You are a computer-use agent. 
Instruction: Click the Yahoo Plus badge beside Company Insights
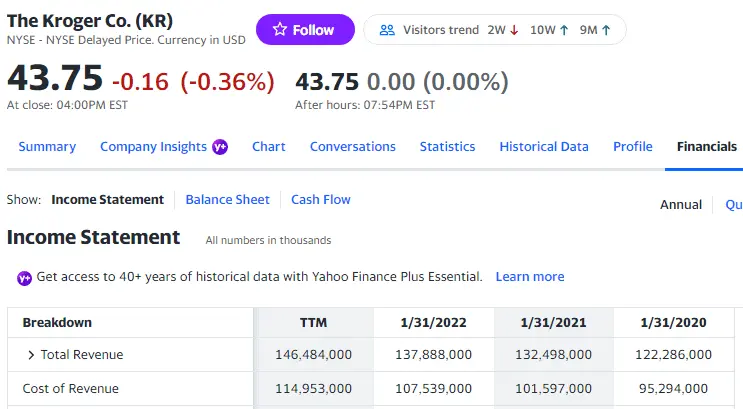(220, 147)
